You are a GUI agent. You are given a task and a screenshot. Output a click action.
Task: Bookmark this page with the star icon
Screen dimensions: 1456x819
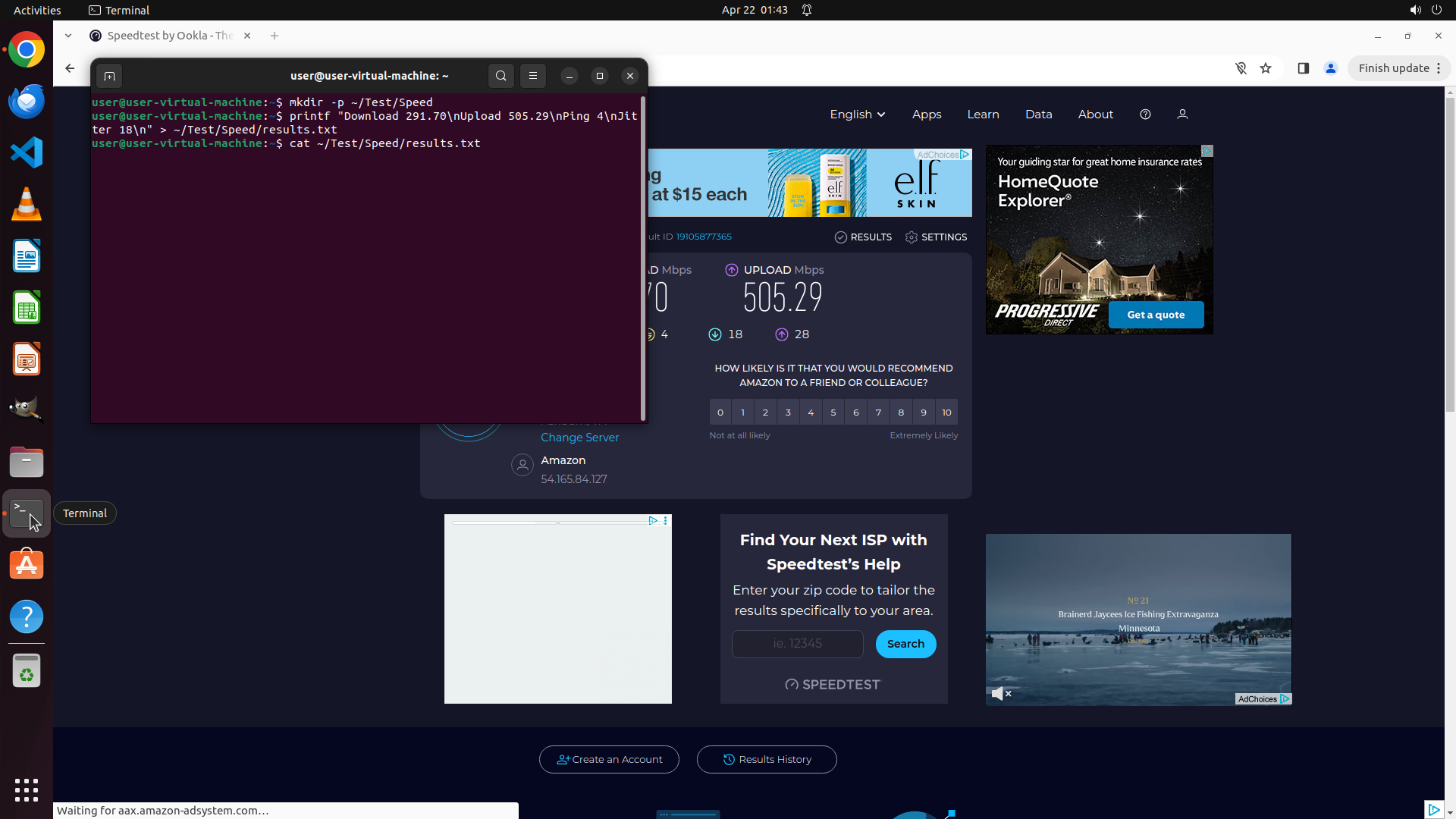coord(1266,68)
